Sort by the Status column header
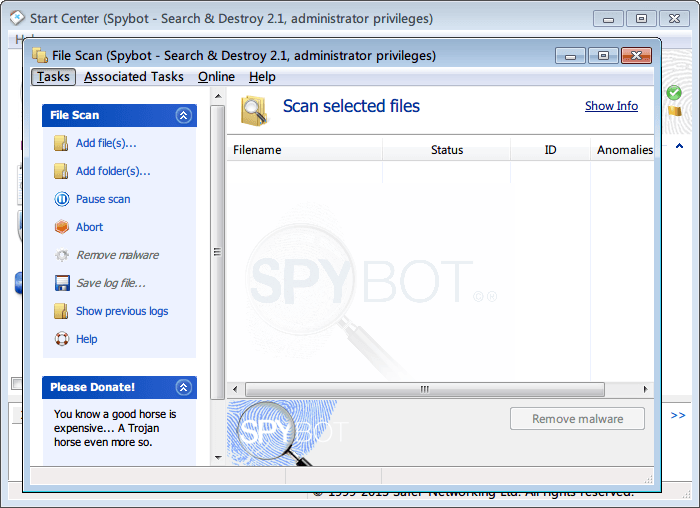Image resolution: width=700 pixels, height=508 pixels. (447, 150)
